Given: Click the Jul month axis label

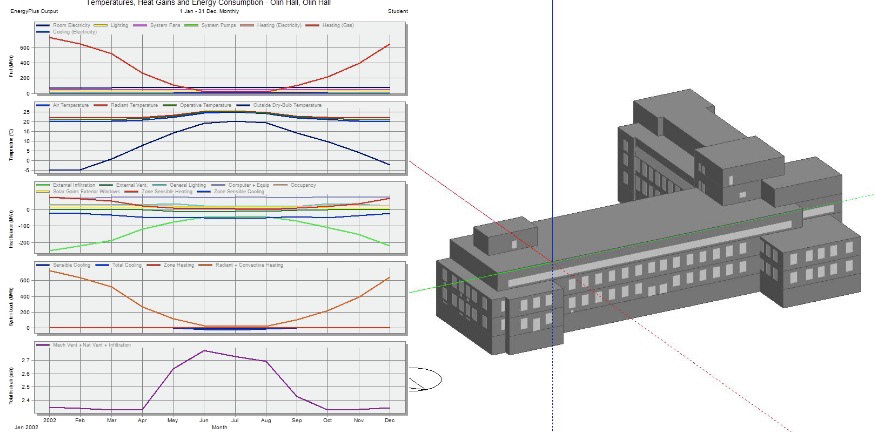Looking at the screenshot, I should point(235,420).
